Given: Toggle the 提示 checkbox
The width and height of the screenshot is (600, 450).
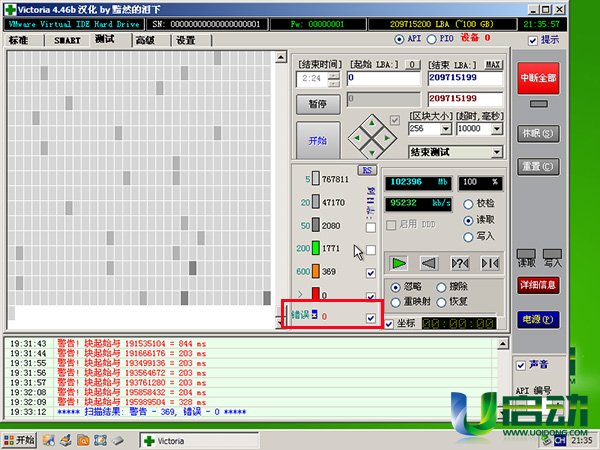Looking at the screenshot, I should (x=533, y=40).
